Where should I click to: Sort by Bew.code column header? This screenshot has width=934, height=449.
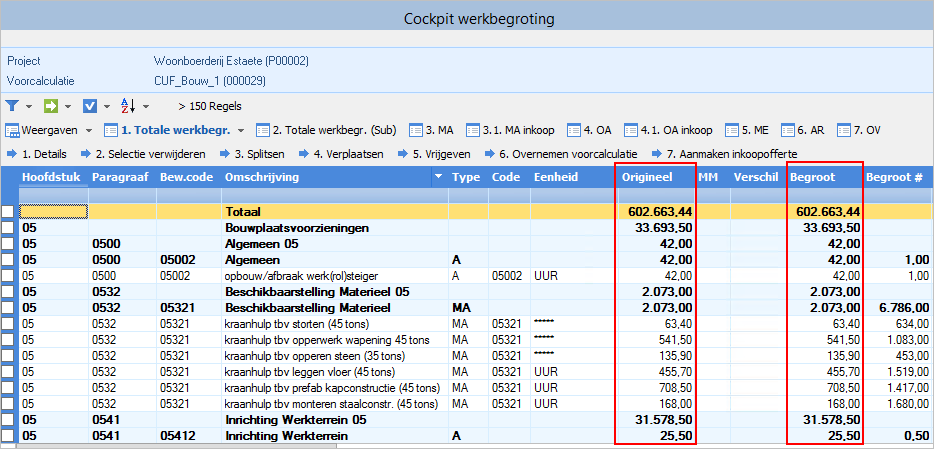tap(189, 177)
